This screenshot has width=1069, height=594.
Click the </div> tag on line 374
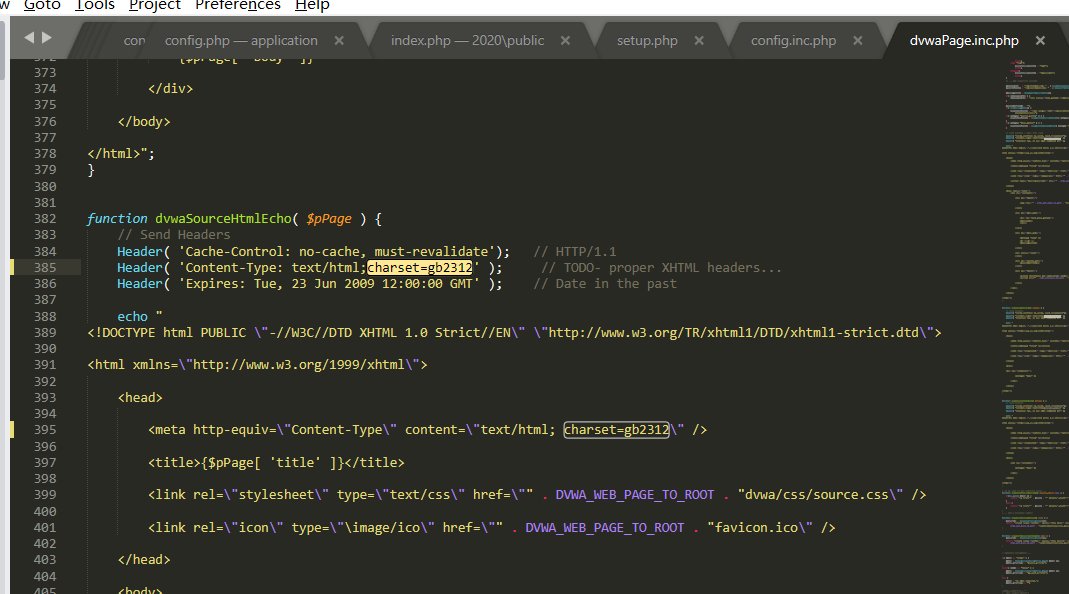click(x=170, y=89)
